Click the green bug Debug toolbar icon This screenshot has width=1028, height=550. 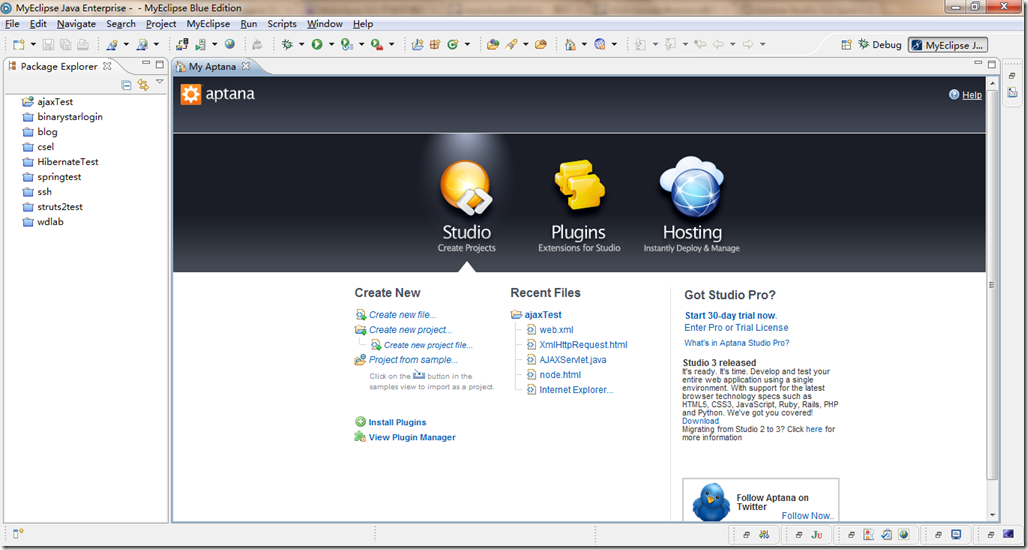(x=287, y=45)
